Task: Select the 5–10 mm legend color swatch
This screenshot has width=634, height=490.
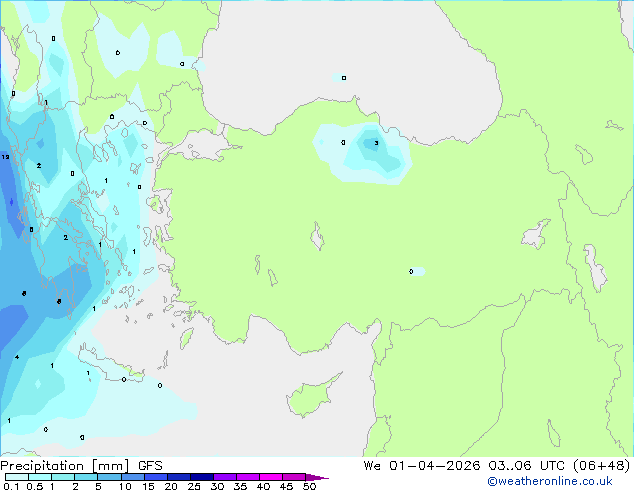Action: tap(110, 477)
